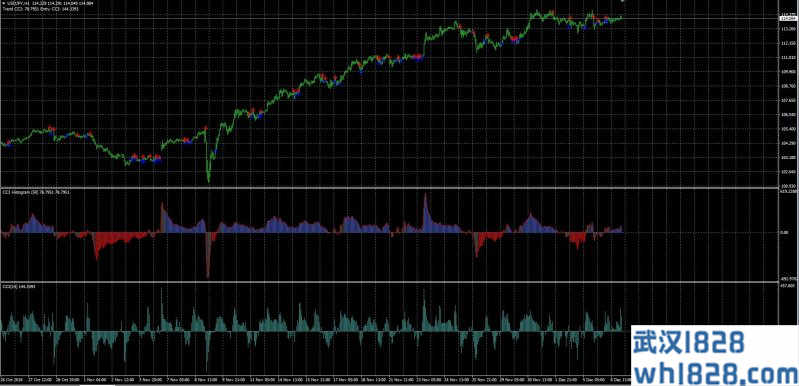Viewport: 799px width, 386px height.
Task: Click the chart shift marker at top
Action: (622, 2)
